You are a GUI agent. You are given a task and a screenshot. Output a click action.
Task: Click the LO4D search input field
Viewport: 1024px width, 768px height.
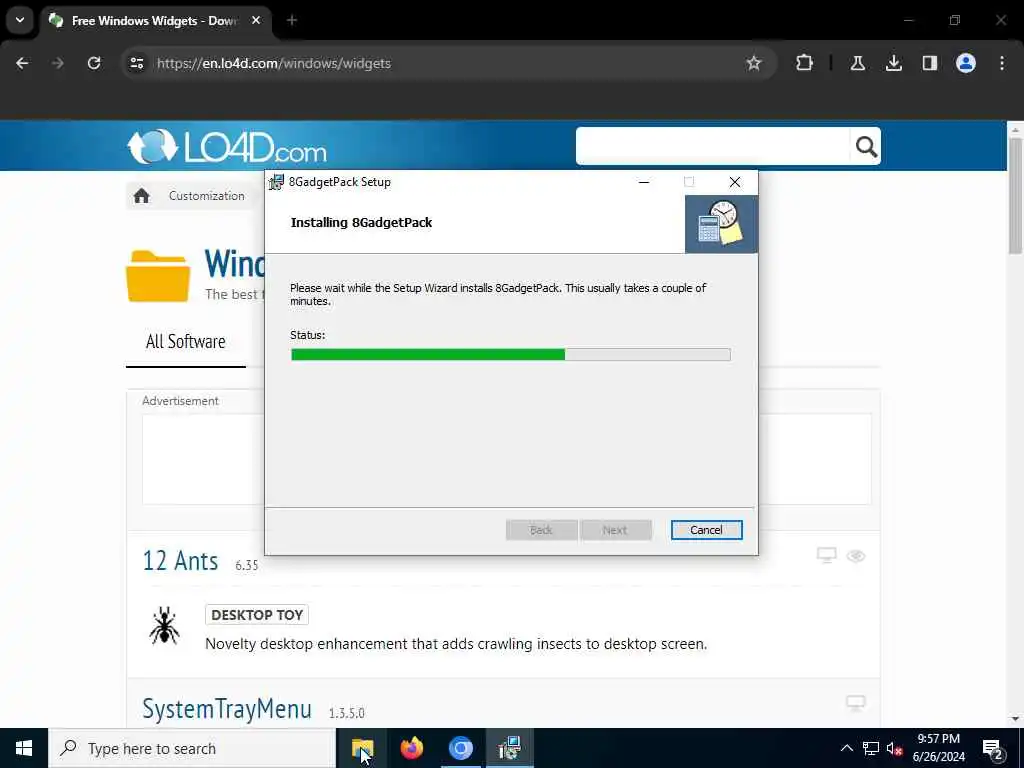(713, 146)
